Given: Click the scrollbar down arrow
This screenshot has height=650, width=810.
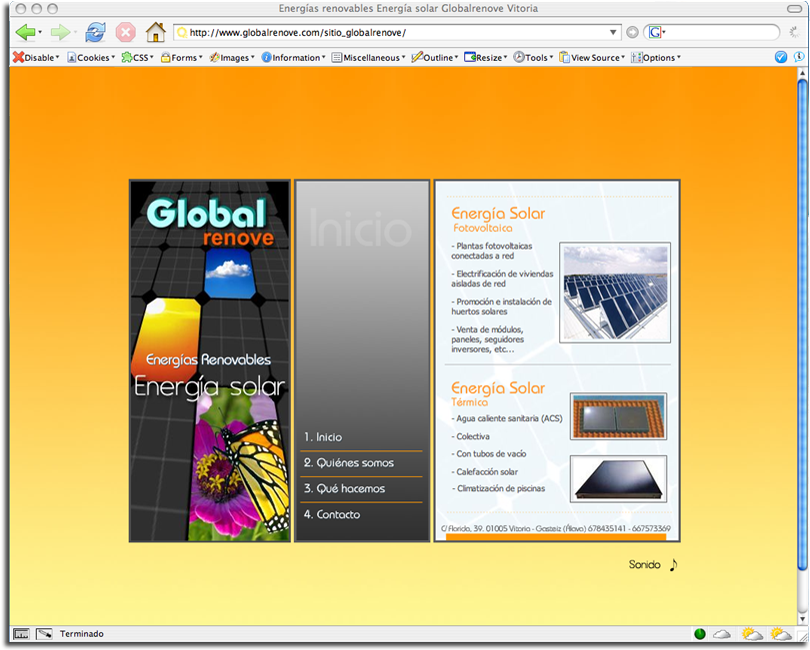Looking at the screenshot, I should pos(802,618).
